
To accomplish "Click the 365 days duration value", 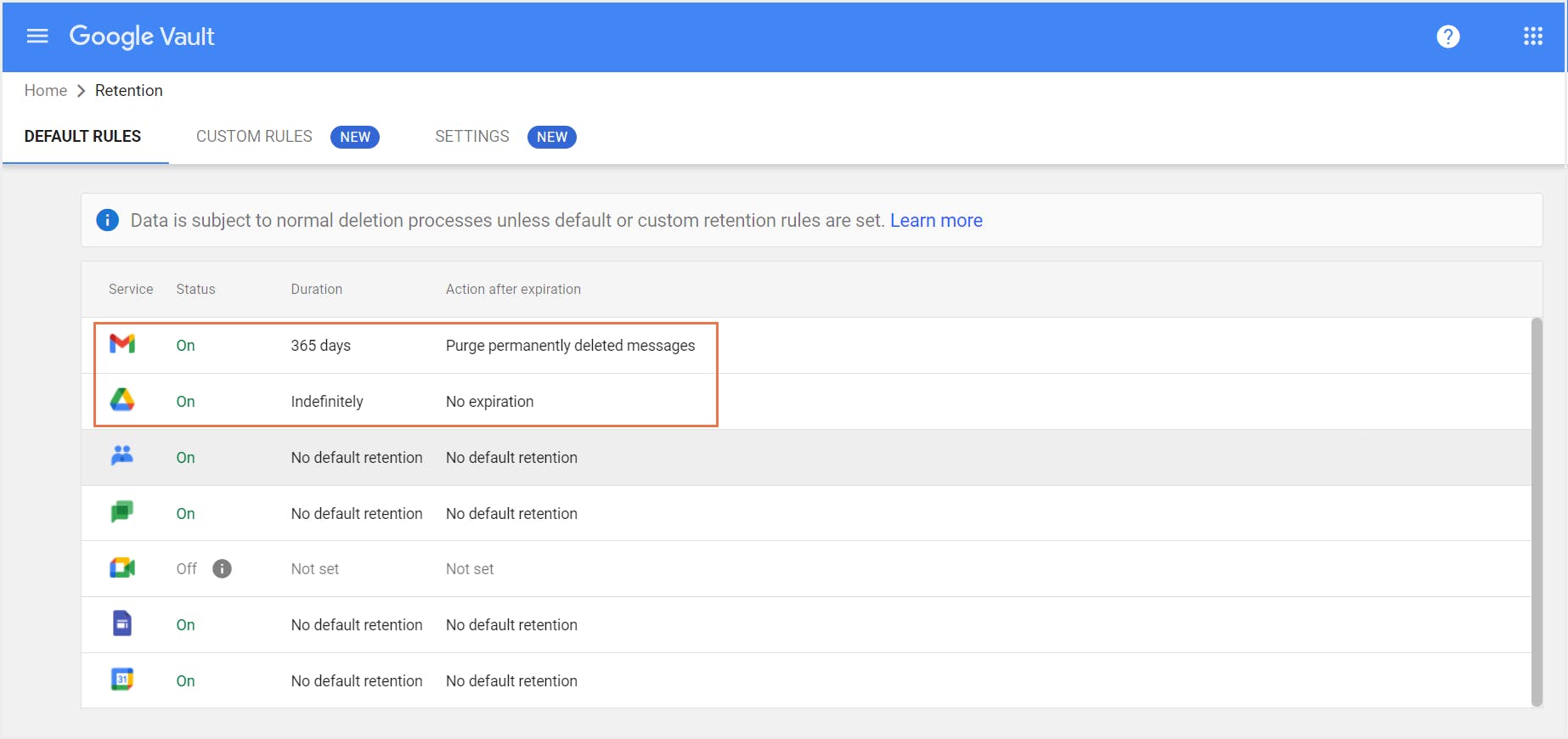I will 320,346.
